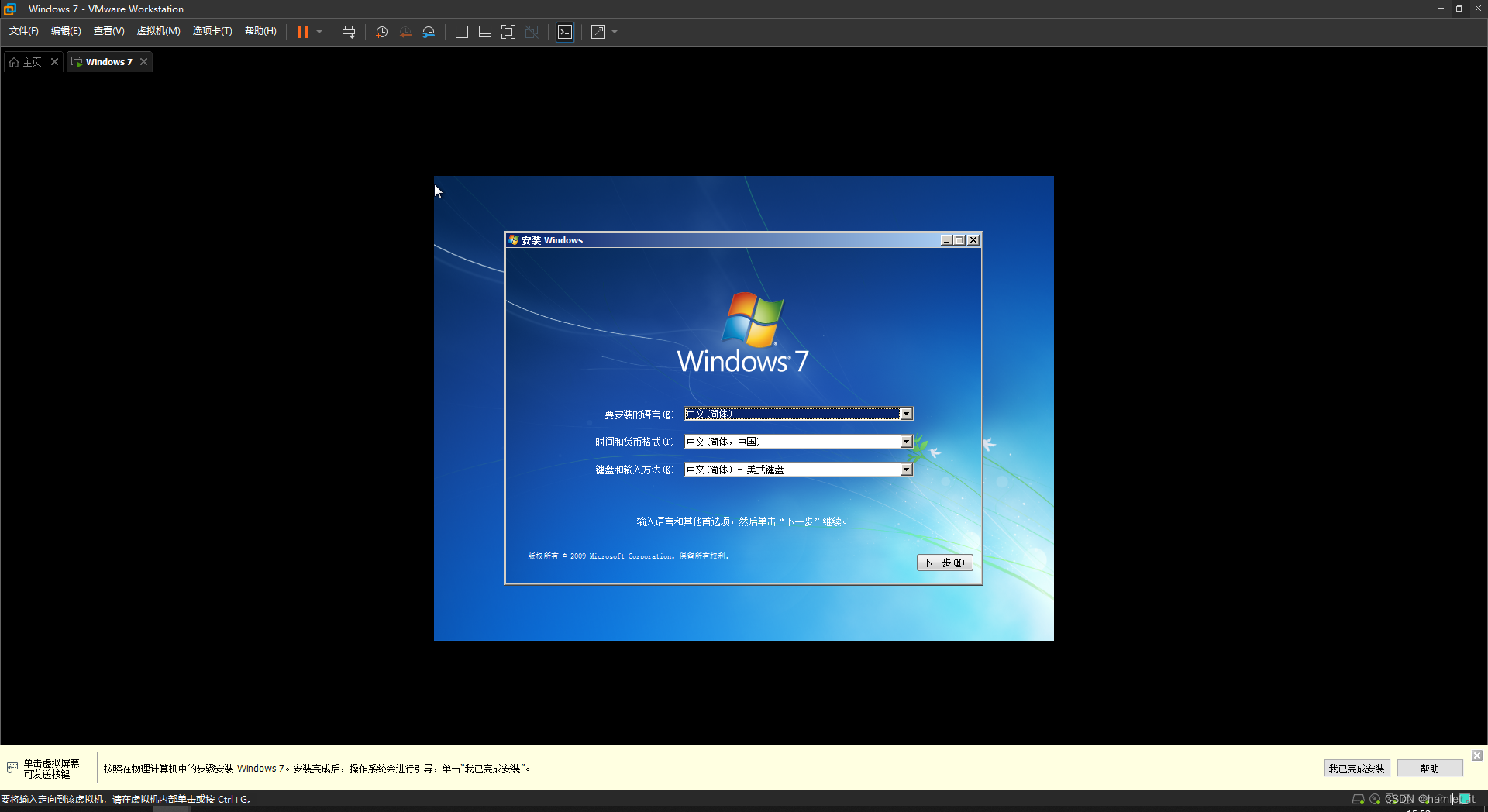Minimize the VMware Workstation window

[1441, 9]
